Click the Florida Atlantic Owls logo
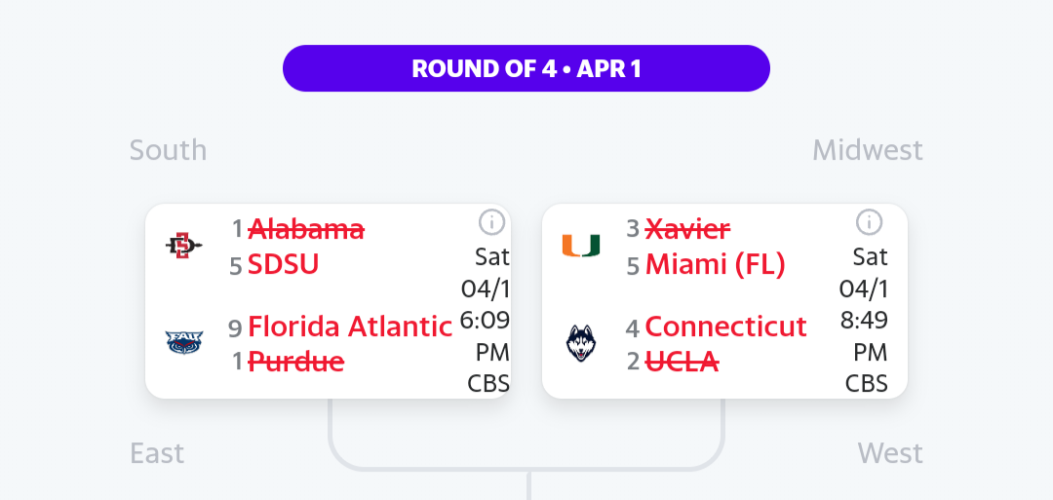Screen dimensions: 1053x500 (x=184, y=342)
